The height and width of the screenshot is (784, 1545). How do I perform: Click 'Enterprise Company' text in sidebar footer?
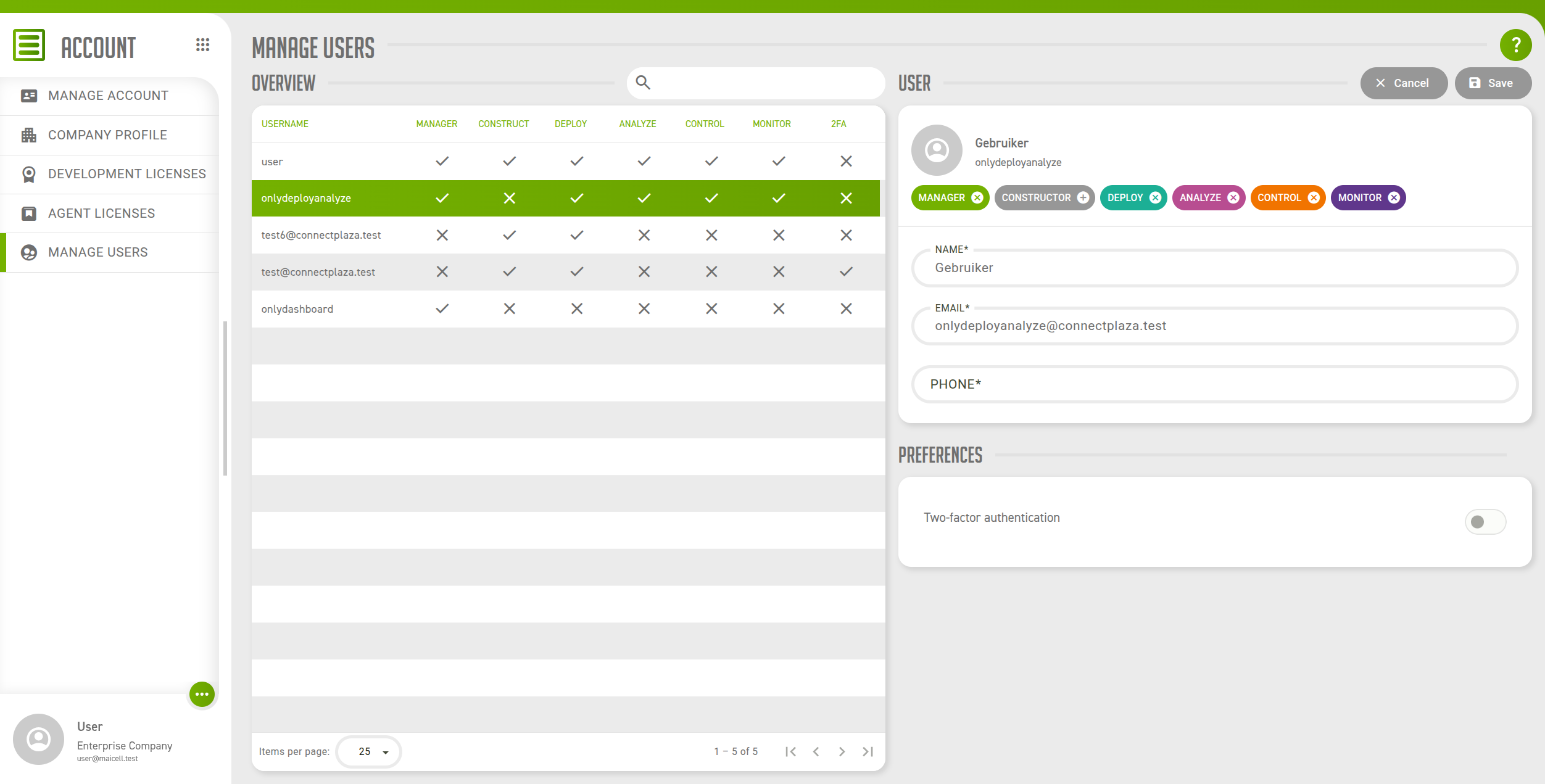pos(125,746)
